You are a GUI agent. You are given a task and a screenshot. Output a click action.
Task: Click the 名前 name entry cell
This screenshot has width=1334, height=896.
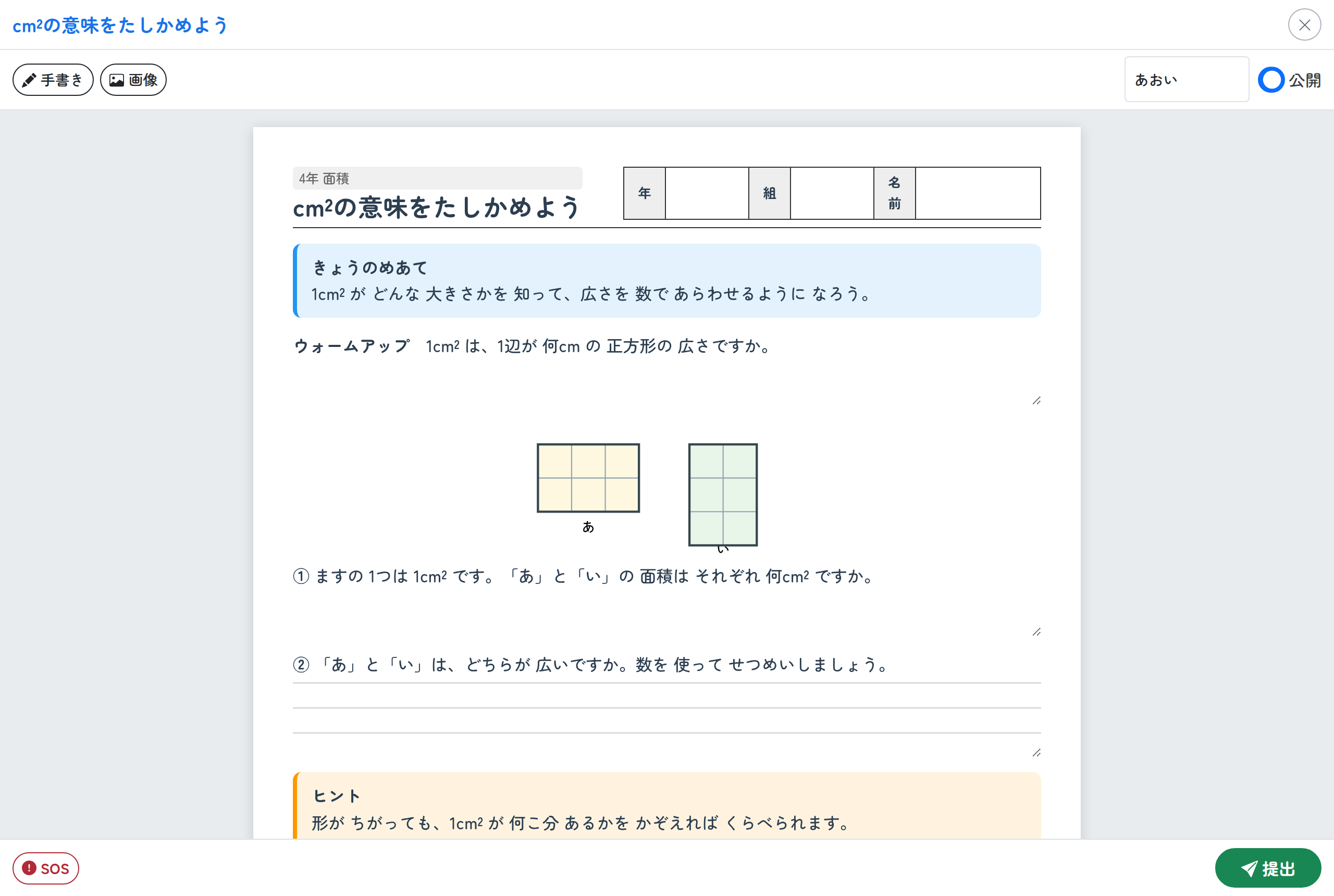click(x=978, y=193)
